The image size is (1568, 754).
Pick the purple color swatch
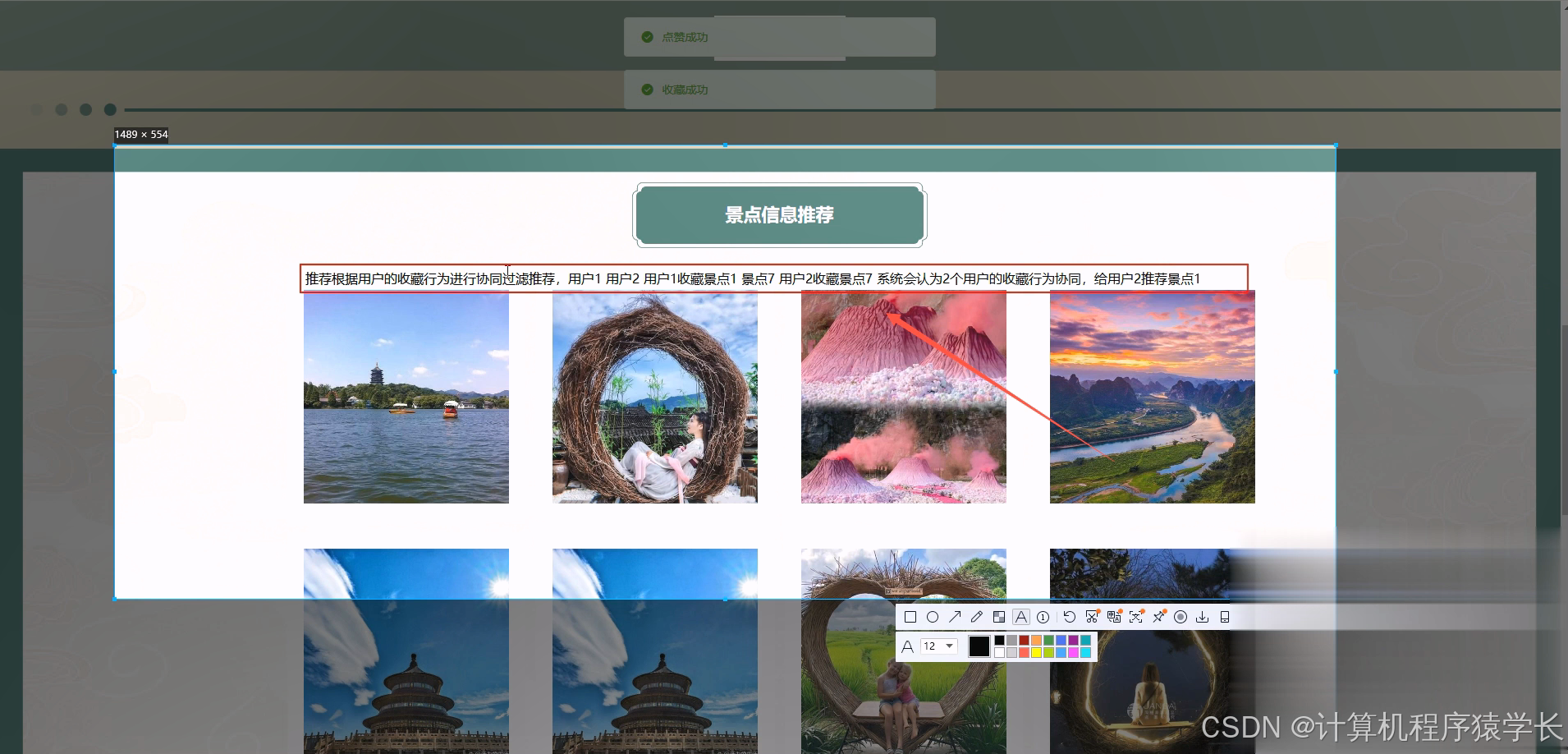(x=1073, y=640)
